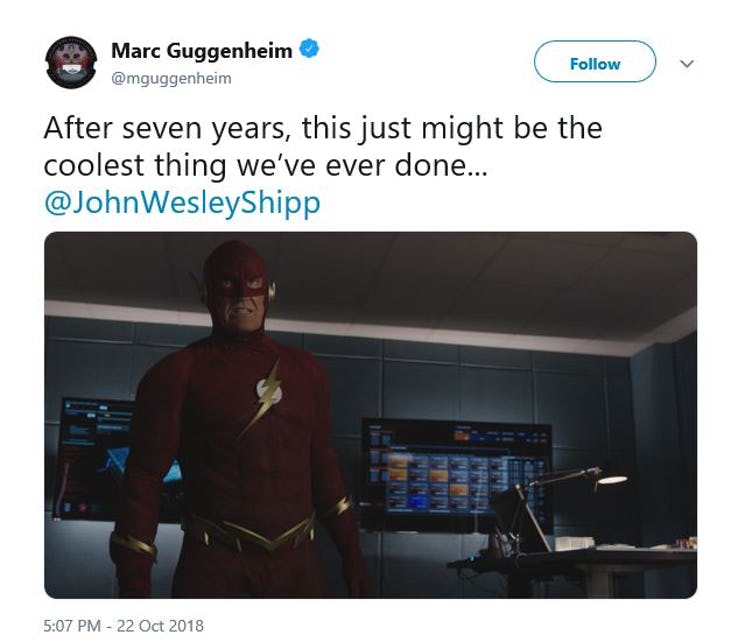The width and height of the screenshot is (738, 642).
Task: Click the gold belt in the photo
Action: [249, 532]
